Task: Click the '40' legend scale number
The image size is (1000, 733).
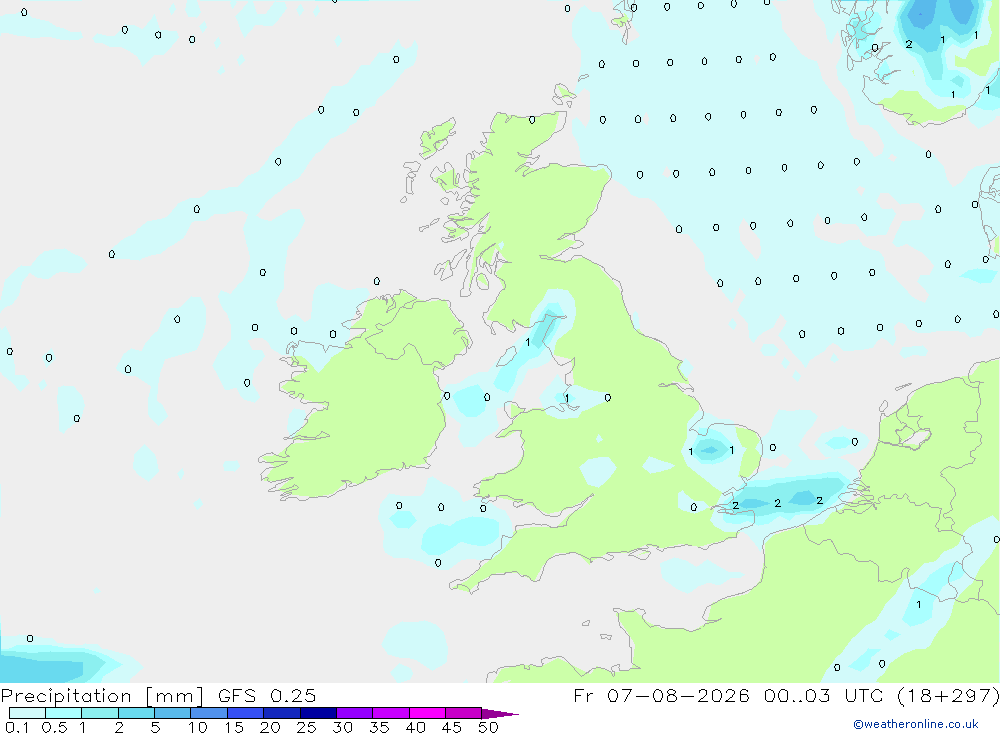Action: (x=416, y=727)
